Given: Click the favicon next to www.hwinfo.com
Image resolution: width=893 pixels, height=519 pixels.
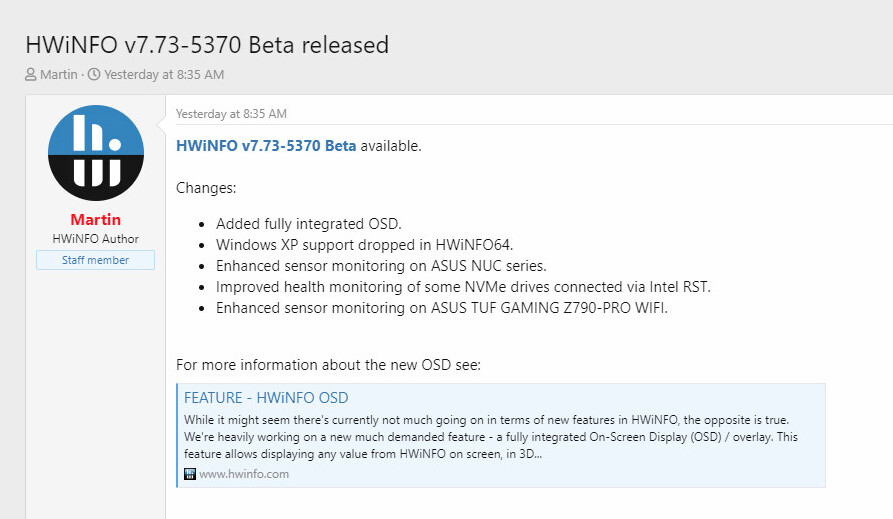Looking at the screenshot, I should tap(190, 474).
